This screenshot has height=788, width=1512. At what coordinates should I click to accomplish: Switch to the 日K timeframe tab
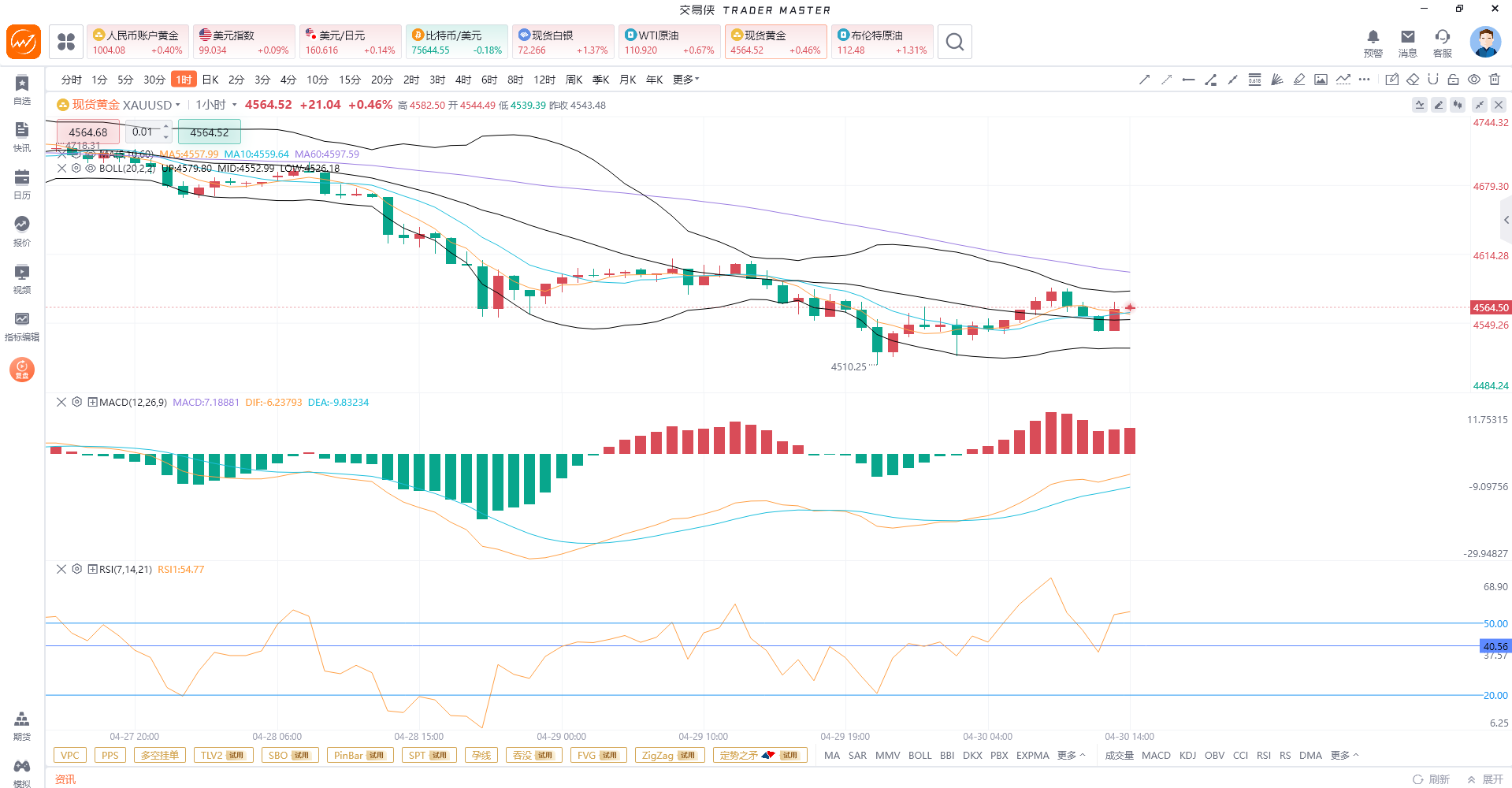(x=210, y=80)
